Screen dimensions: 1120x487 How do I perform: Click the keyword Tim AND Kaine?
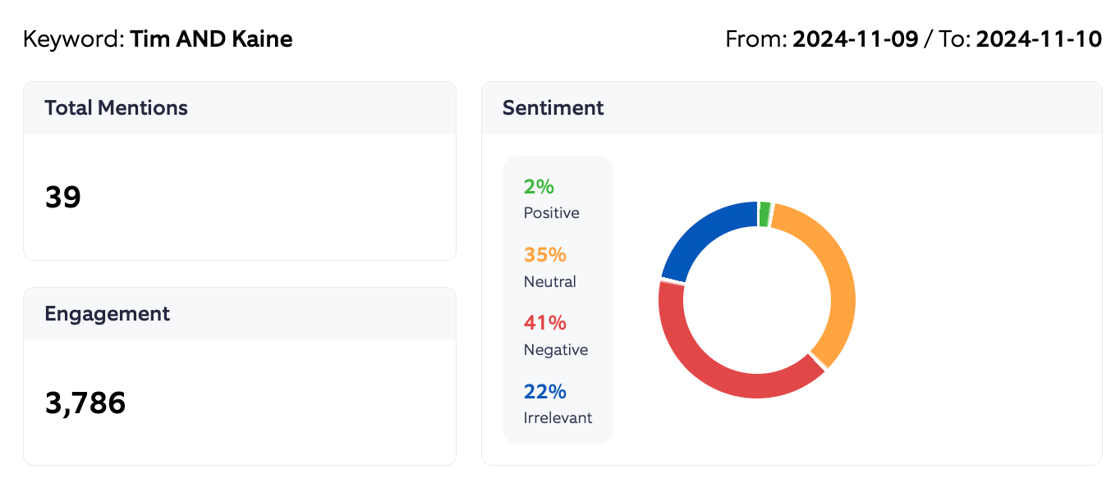pyautogui.click(x=211, y=40)
